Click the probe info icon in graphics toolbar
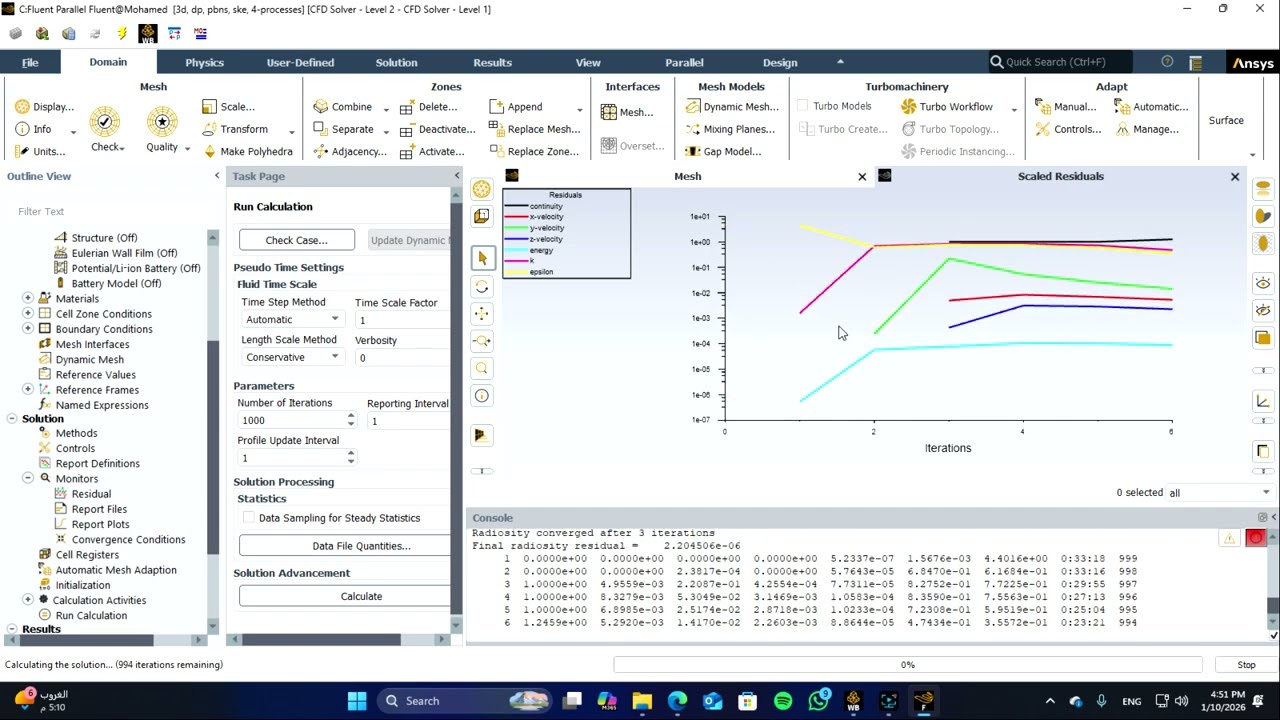The image size is (1280, 720). tap(482, 396)
